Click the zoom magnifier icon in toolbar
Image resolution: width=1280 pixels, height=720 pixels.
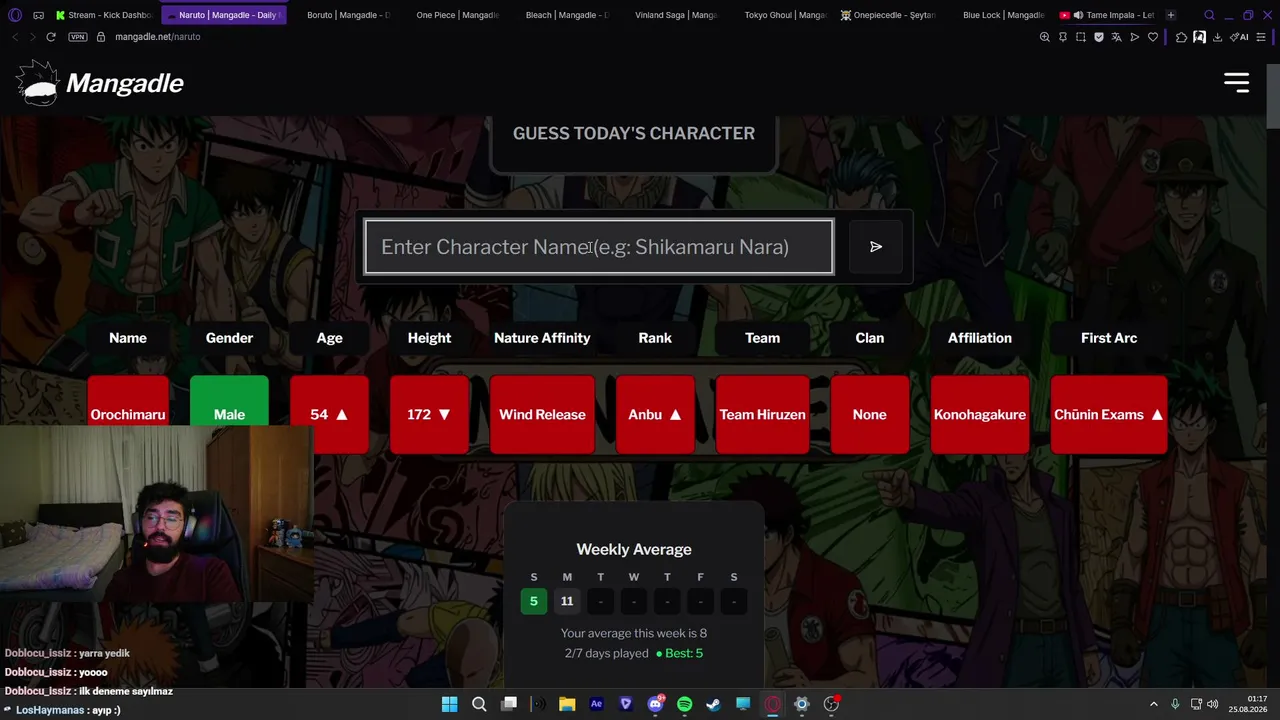coord(1045,37)
